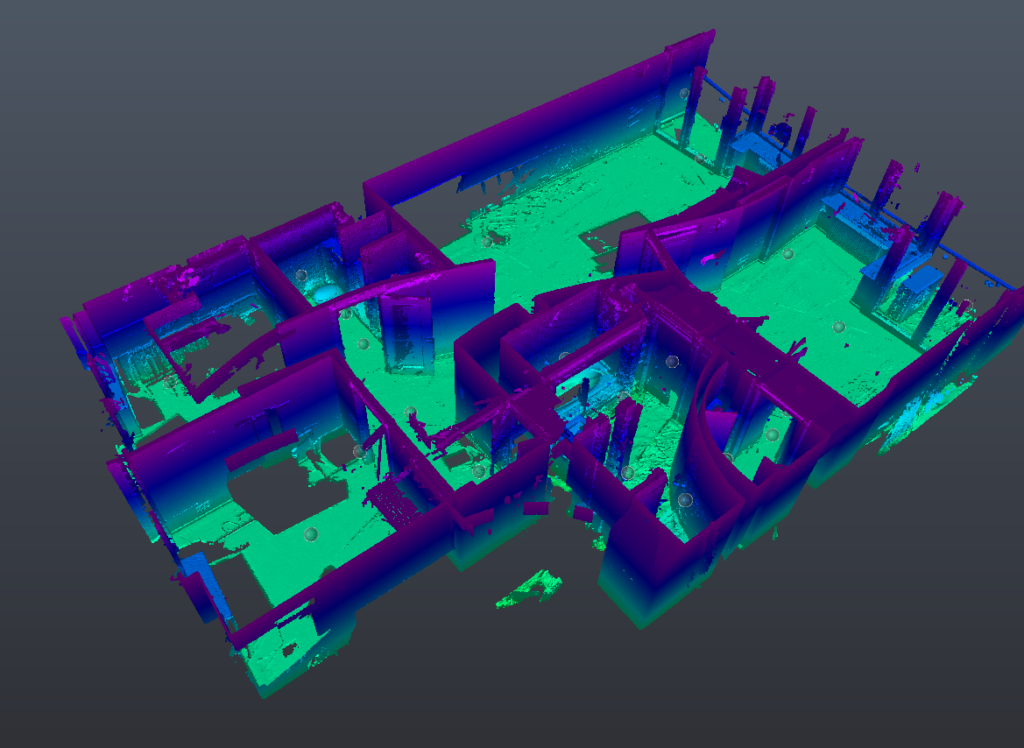Pick the lowest scan sphere in bottom-right room
The image size is (1024, 748).
[685, 499]
